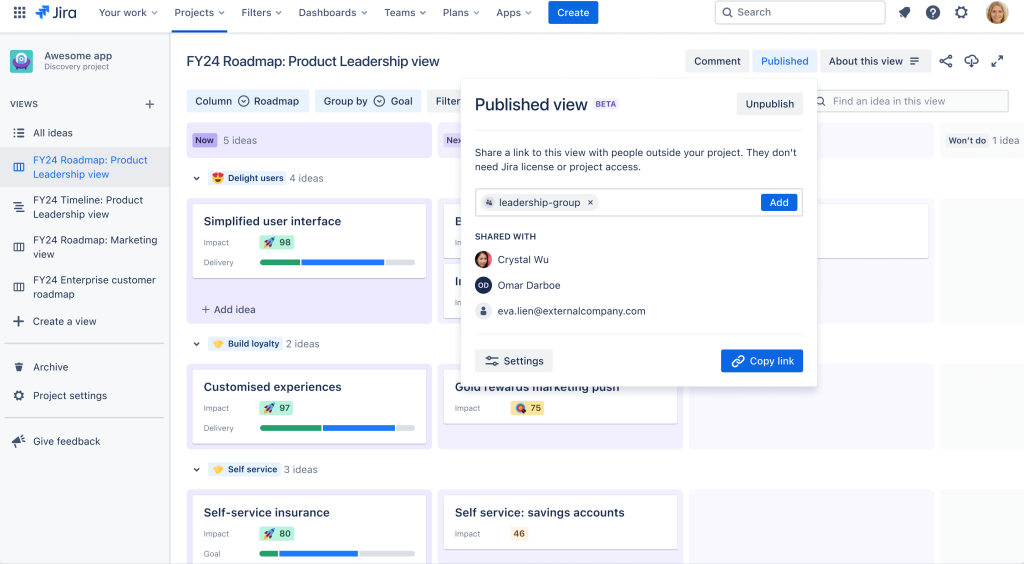Image resolution: width=1024 pixels, height=564 pixels.
Task: Open FY24 Roadmap: Product Leadership view
Action: [85, 167]
